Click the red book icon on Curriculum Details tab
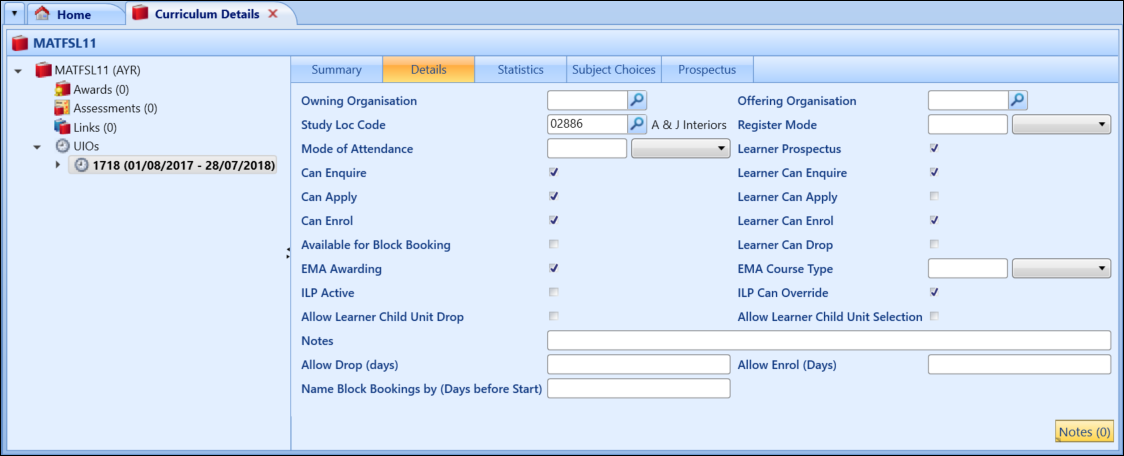 coord(140,14)
